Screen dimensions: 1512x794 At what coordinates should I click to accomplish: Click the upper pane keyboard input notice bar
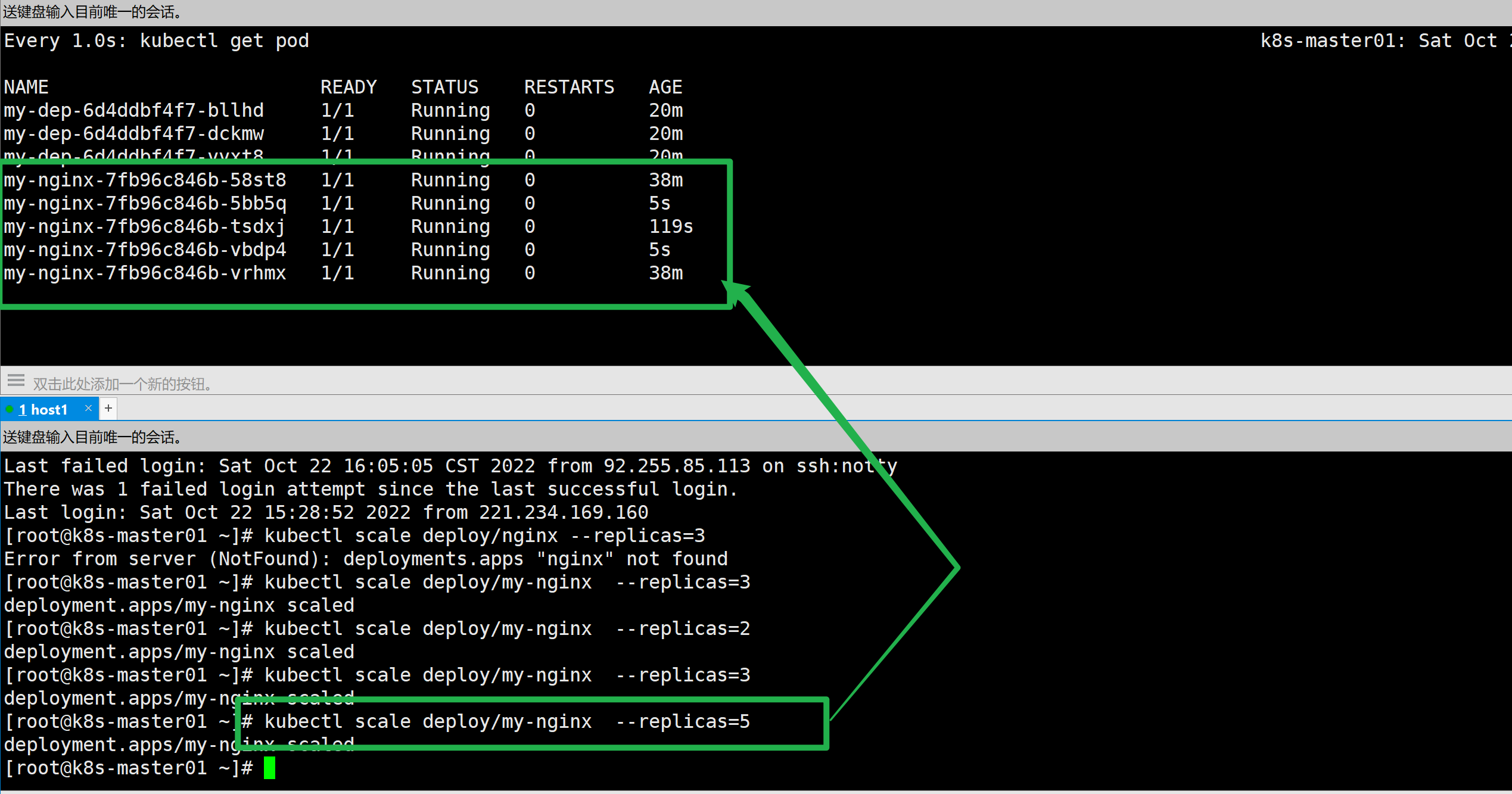click(x=756, y=13)
